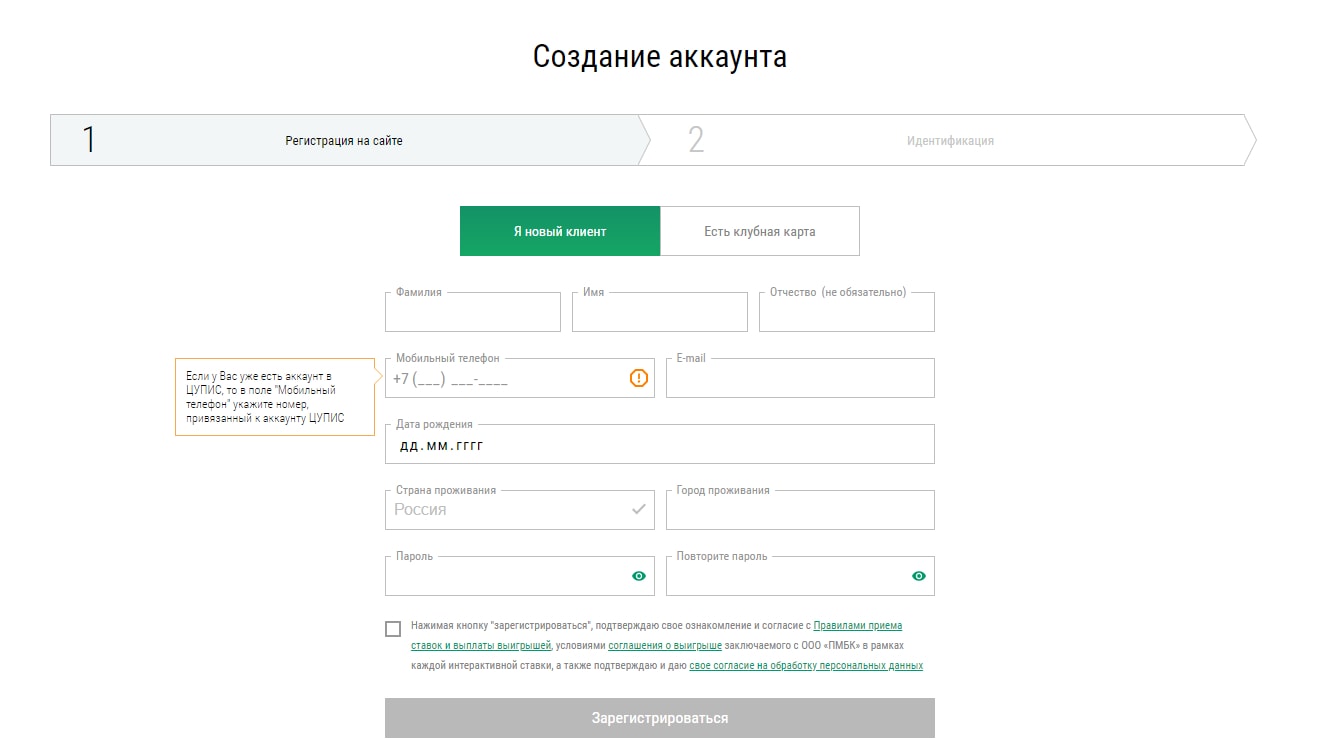Screen dimensions: 1318x750
Task: Click the Отчество optional field
Action: tap(847, 314)
